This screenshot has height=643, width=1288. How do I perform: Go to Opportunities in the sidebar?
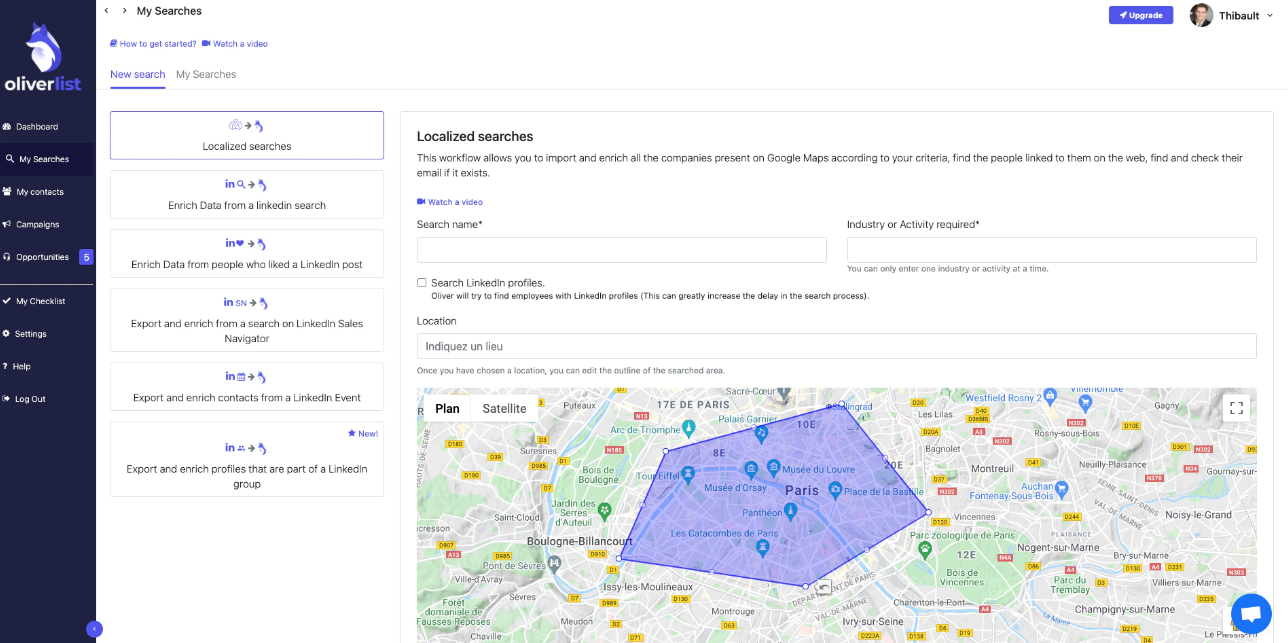[42, 257]
